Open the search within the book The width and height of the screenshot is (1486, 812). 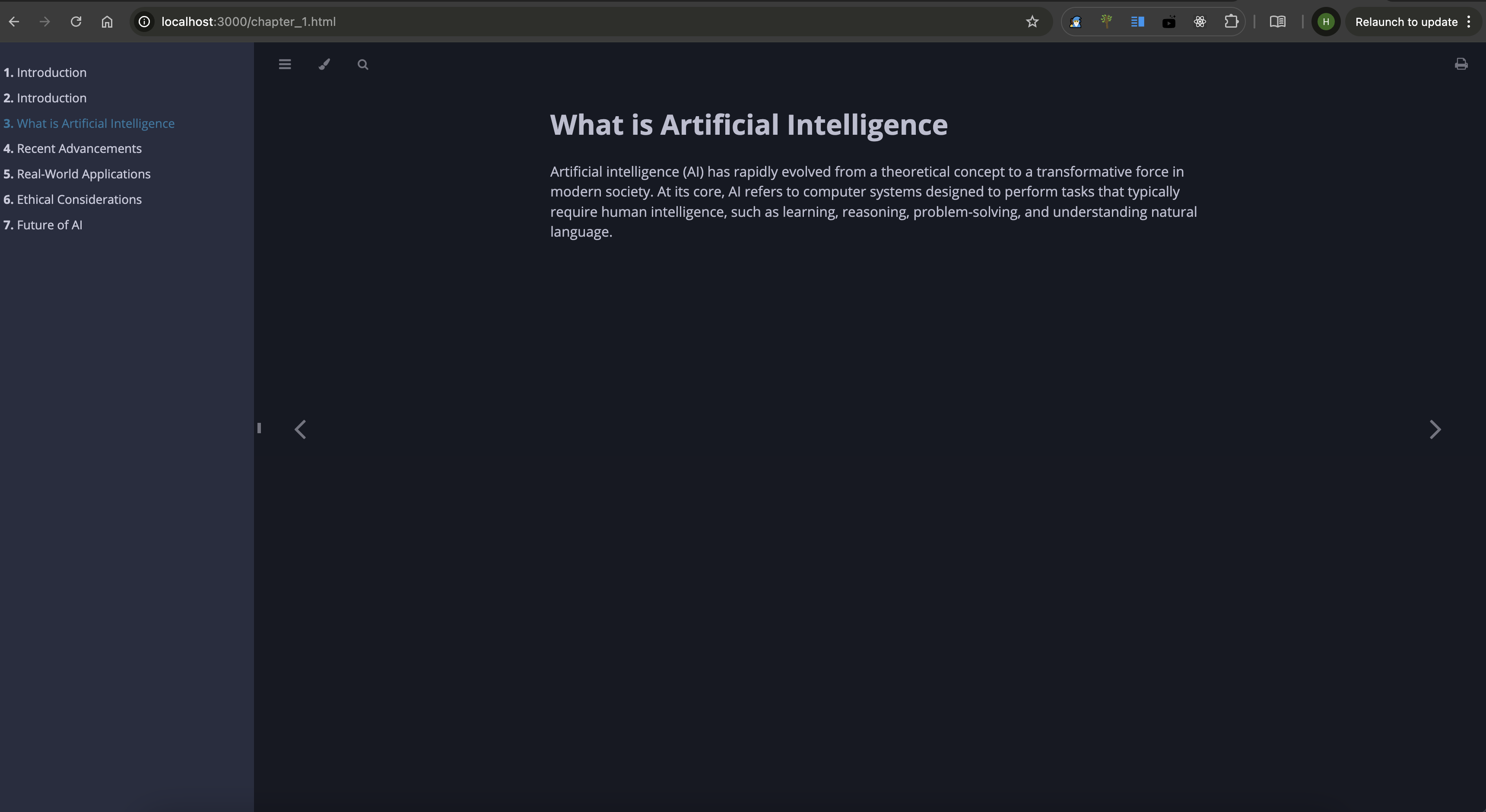pos(363,64)
